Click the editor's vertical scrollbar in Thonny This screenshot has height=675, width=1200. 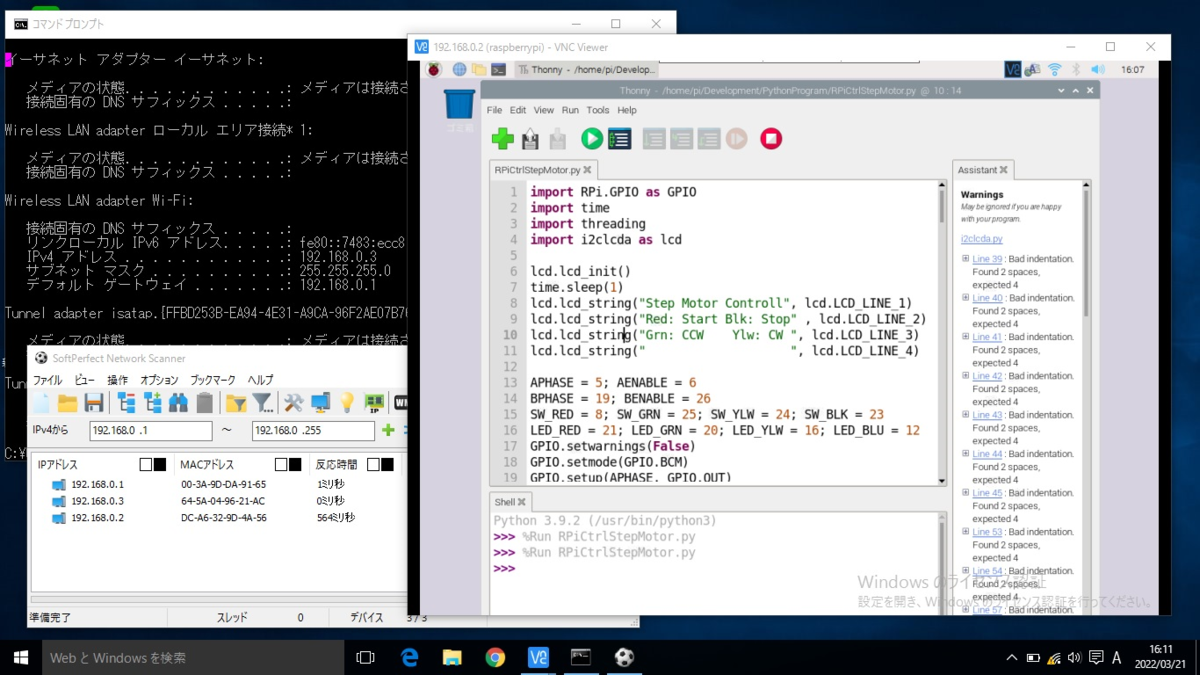click(x=941, y=333)
